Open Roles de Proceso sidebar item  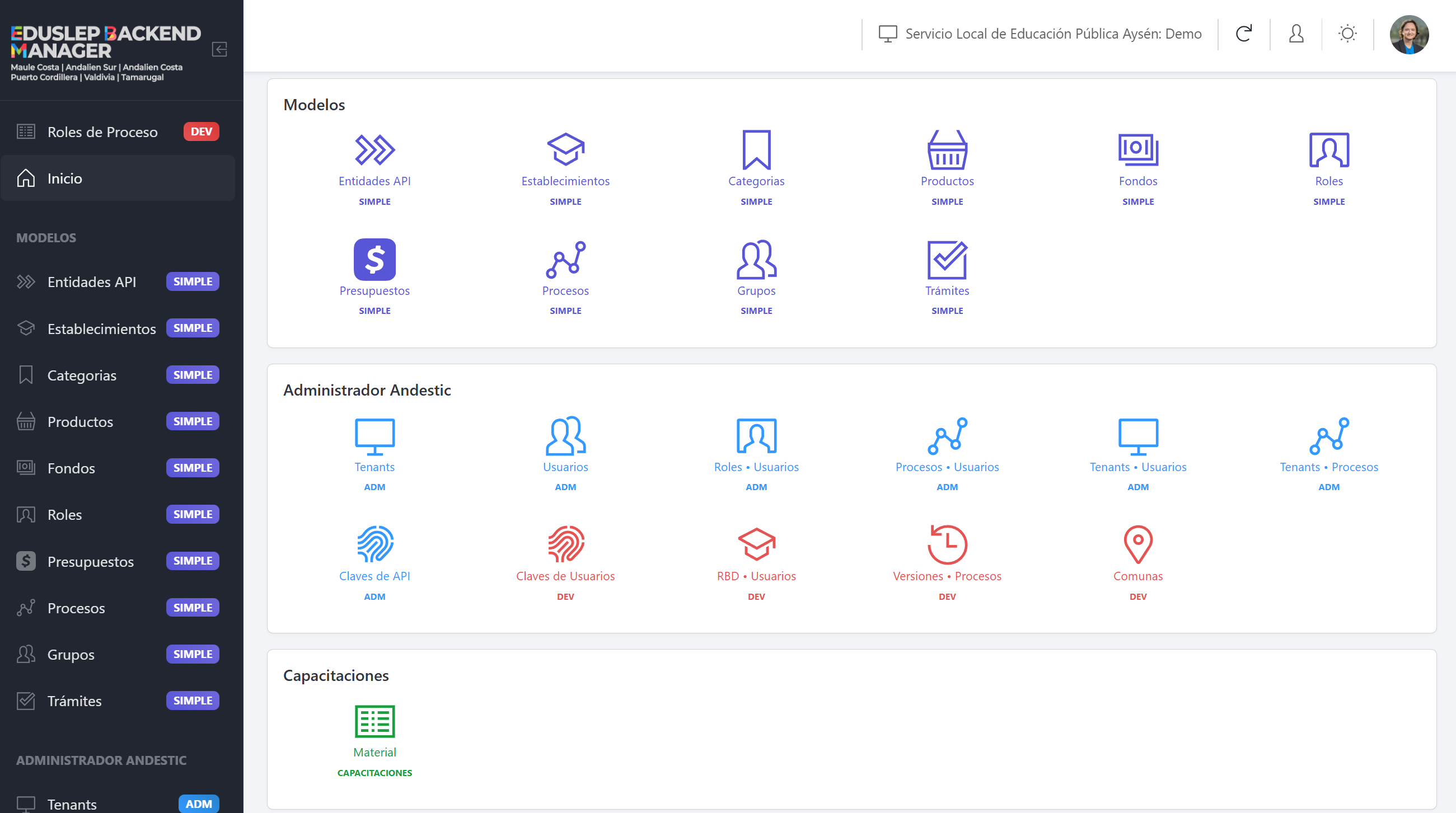point(102,131)
